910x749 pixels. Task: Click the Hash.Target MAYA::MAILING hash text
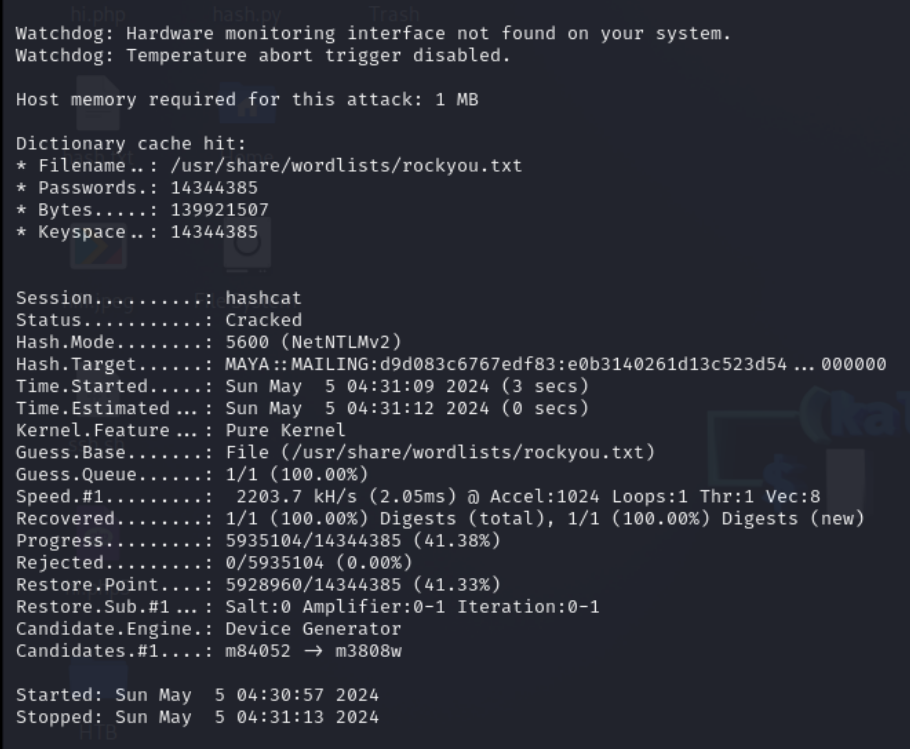pyautogui.click(x=555, y=364)
